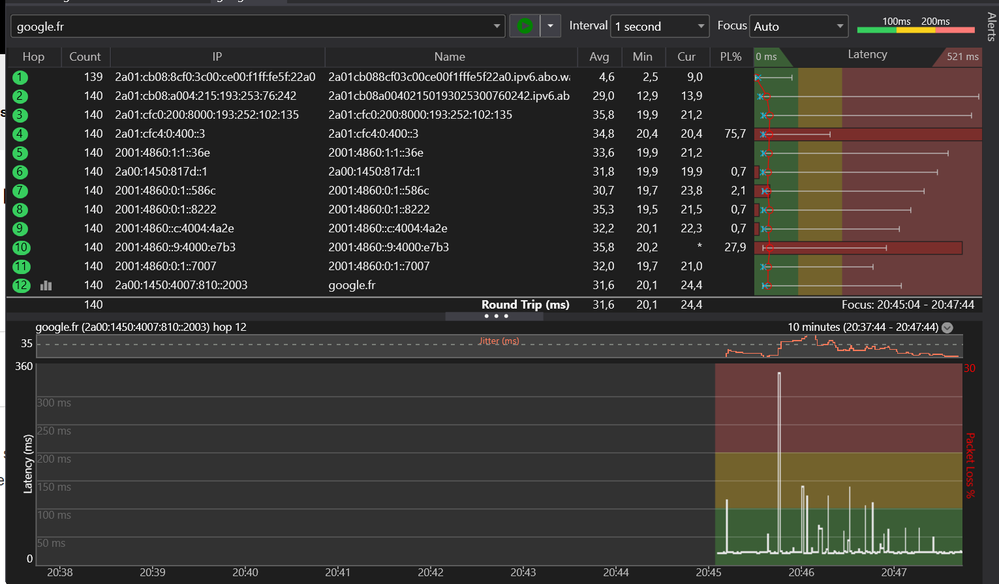Click the google.fr target address field
Image resolution: width=999 pixels, height=584 pixels.
tap(250, 27)
